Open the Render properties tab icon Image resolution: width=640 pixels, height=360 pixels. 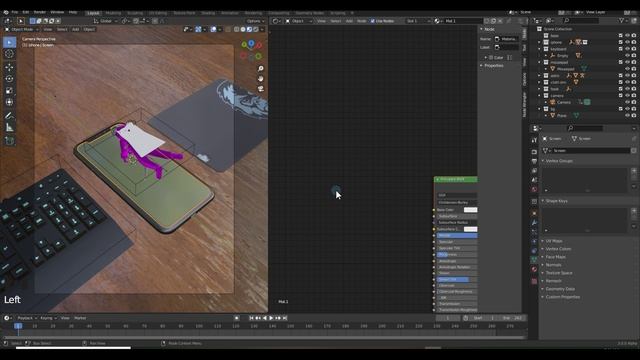coord(534,151)
